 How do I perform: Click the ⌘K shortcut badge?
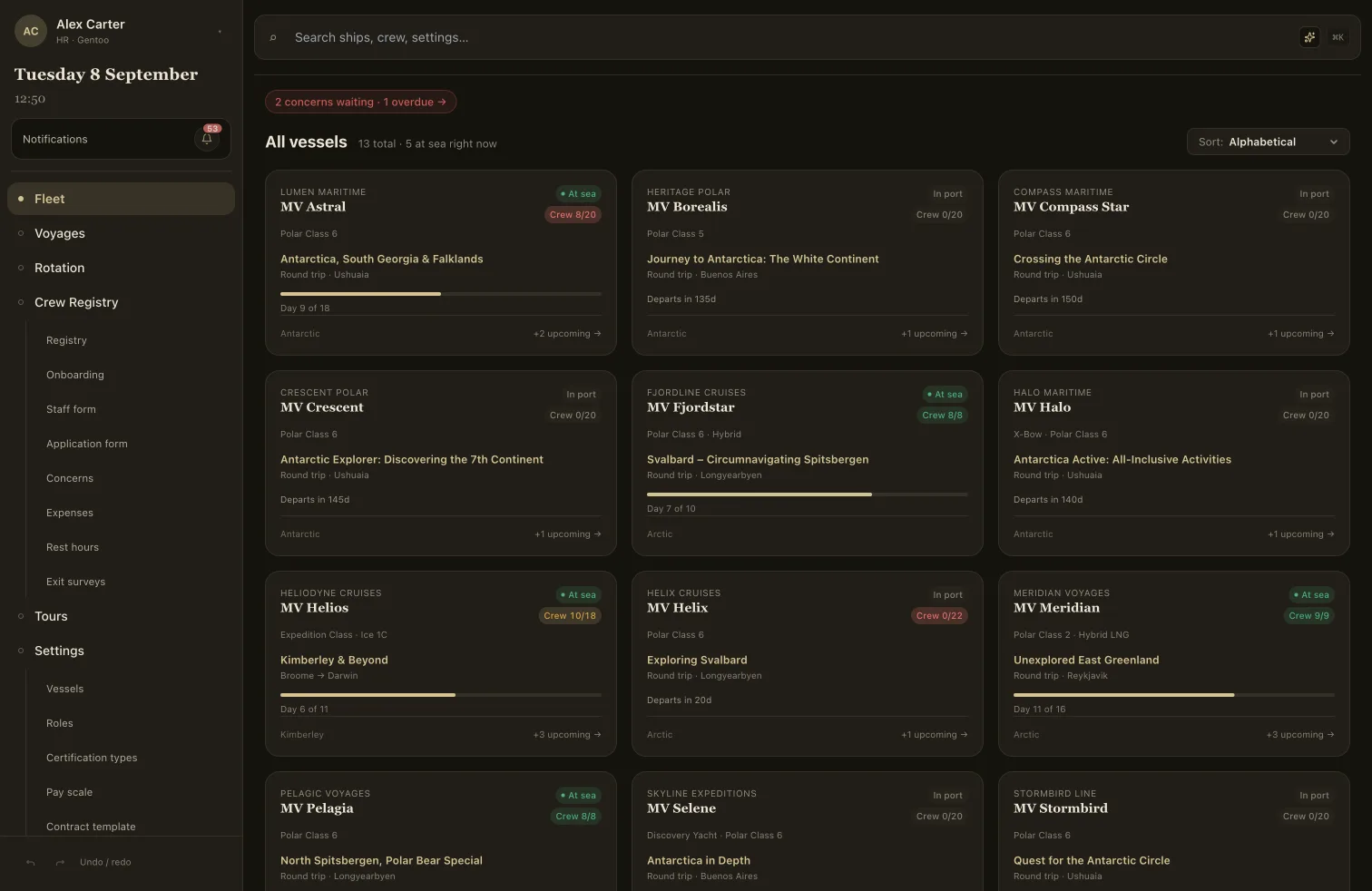pos(1338,37)
